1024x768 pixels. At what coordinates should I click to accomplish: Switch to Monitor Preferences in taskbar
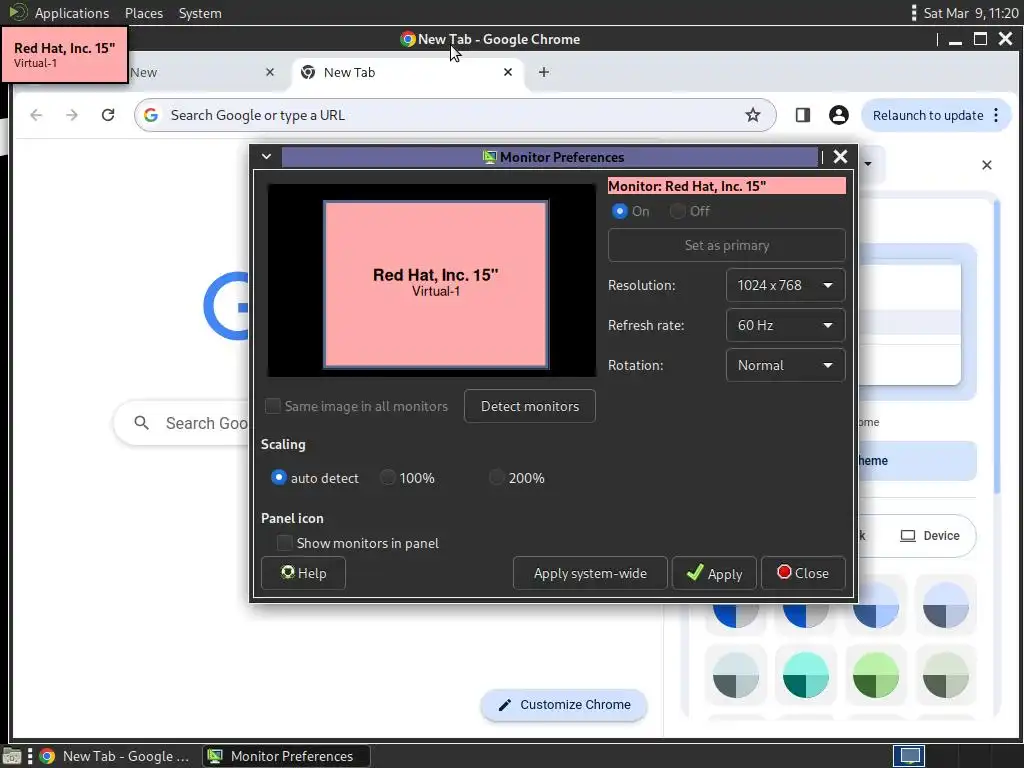click(286, 756)
